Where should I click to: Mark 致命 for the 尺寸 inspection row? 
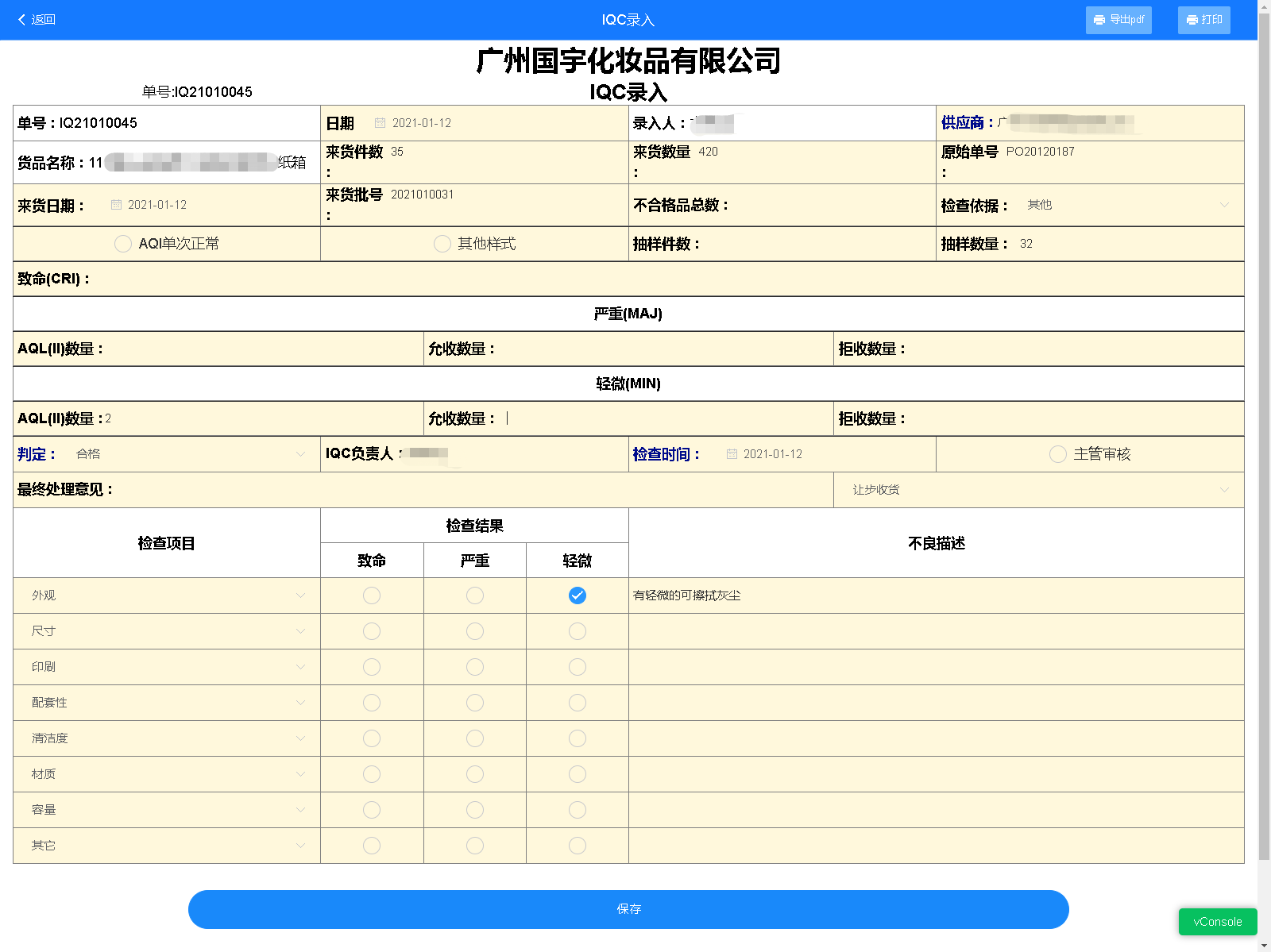(372, 631)
